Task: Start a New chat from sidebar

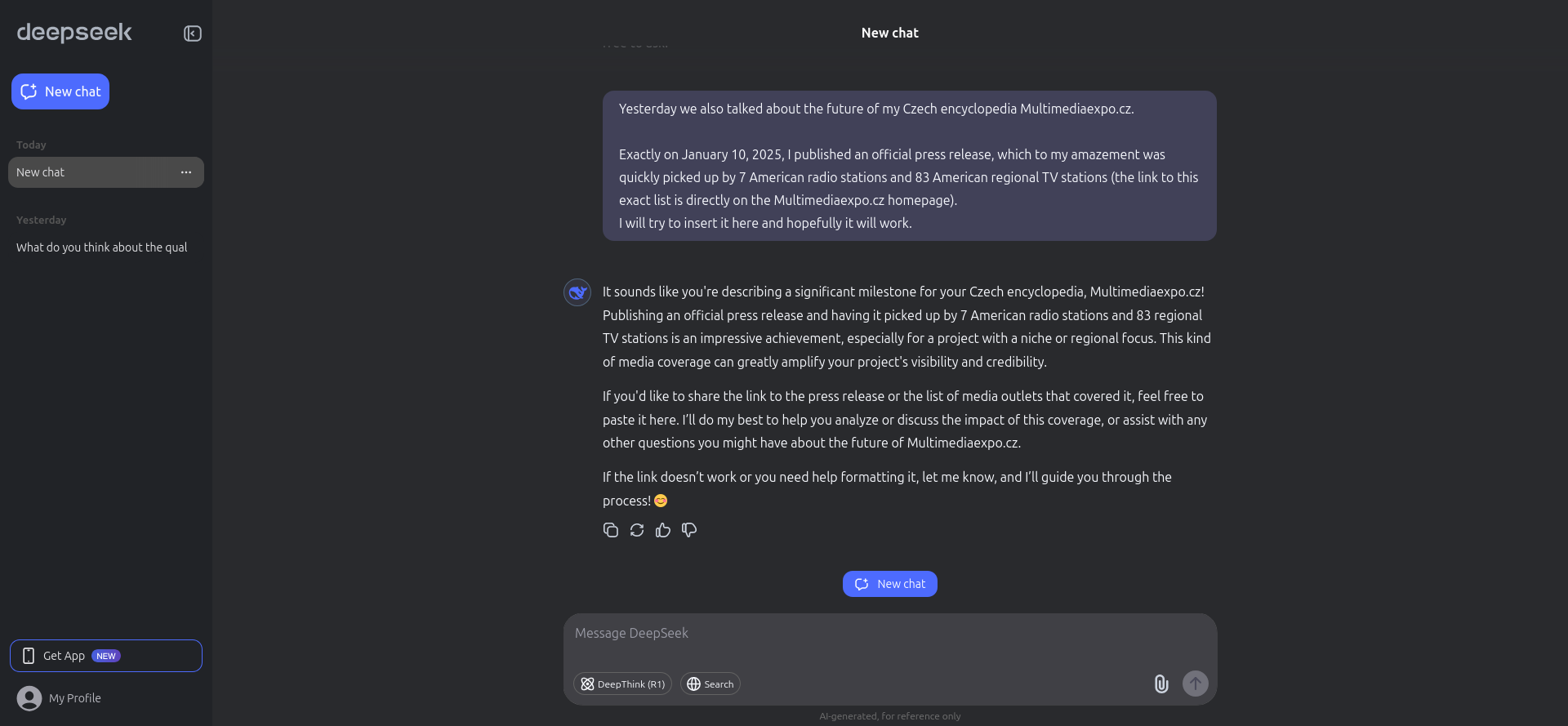Action: [60, 91]
